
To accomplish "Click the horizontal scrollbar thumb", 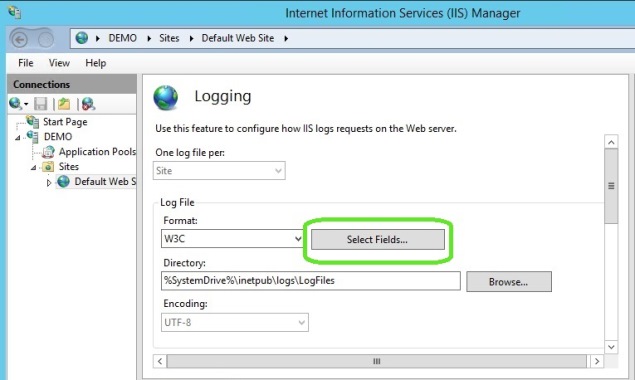I will click(x=377, y=361).
